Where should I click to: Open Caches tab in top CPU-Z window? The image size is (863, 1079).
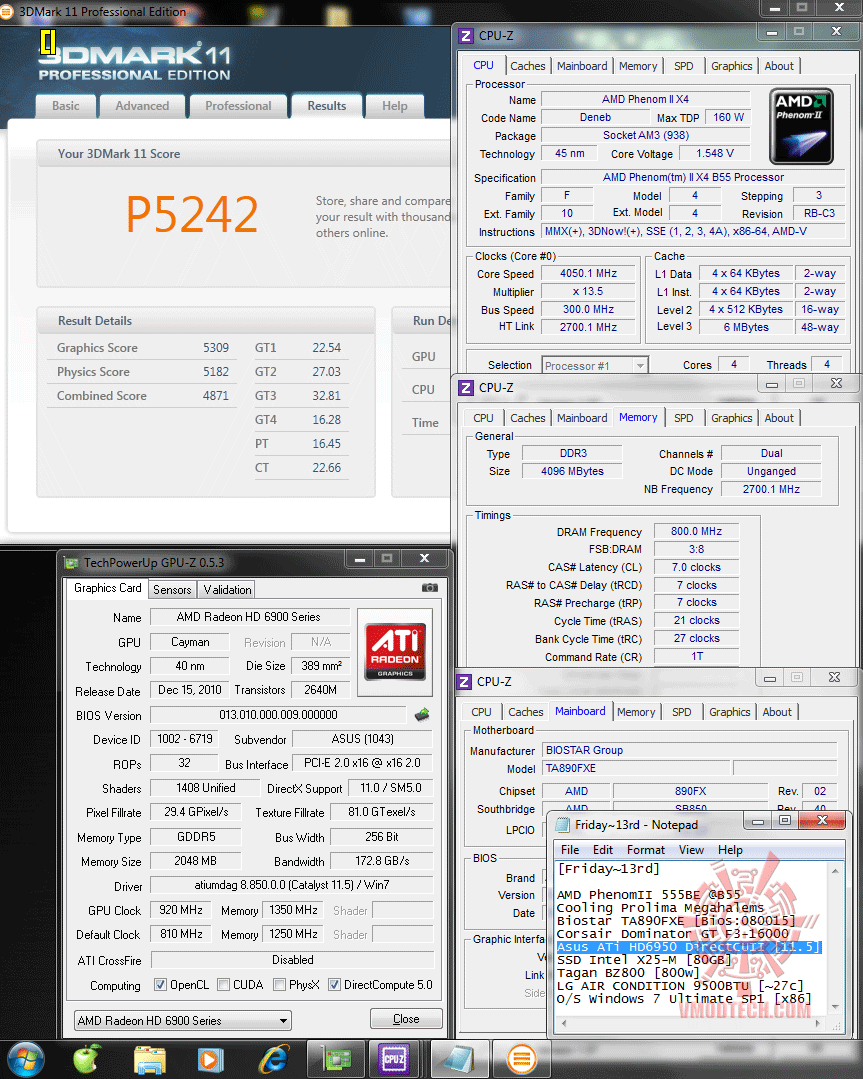click(x=528, y=66)
